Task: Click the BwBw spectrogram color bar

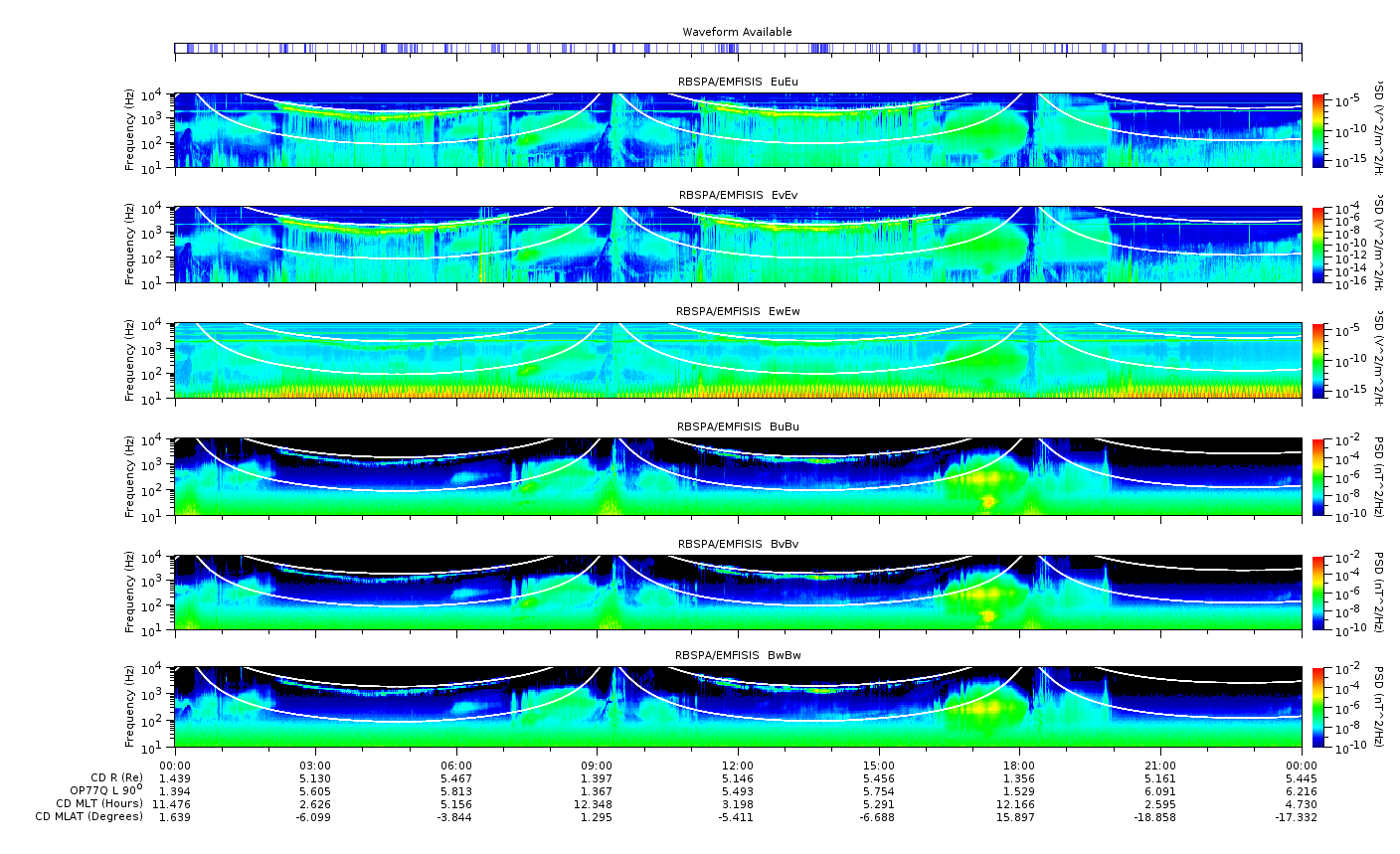Action: pos(1318,707)
